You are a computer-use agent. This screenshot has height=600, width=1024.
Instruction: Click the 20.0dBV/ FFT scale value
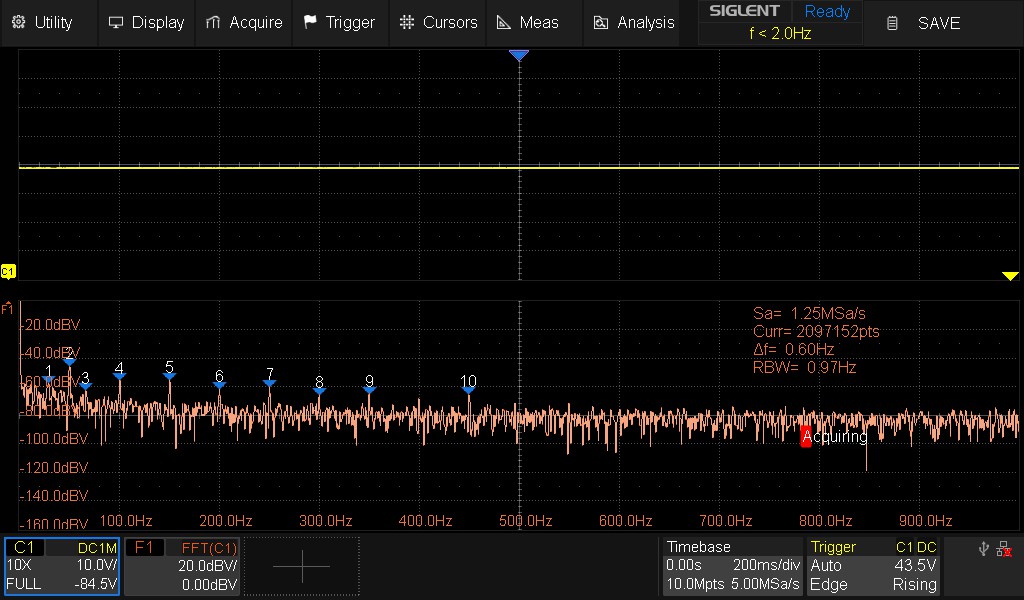208,565
